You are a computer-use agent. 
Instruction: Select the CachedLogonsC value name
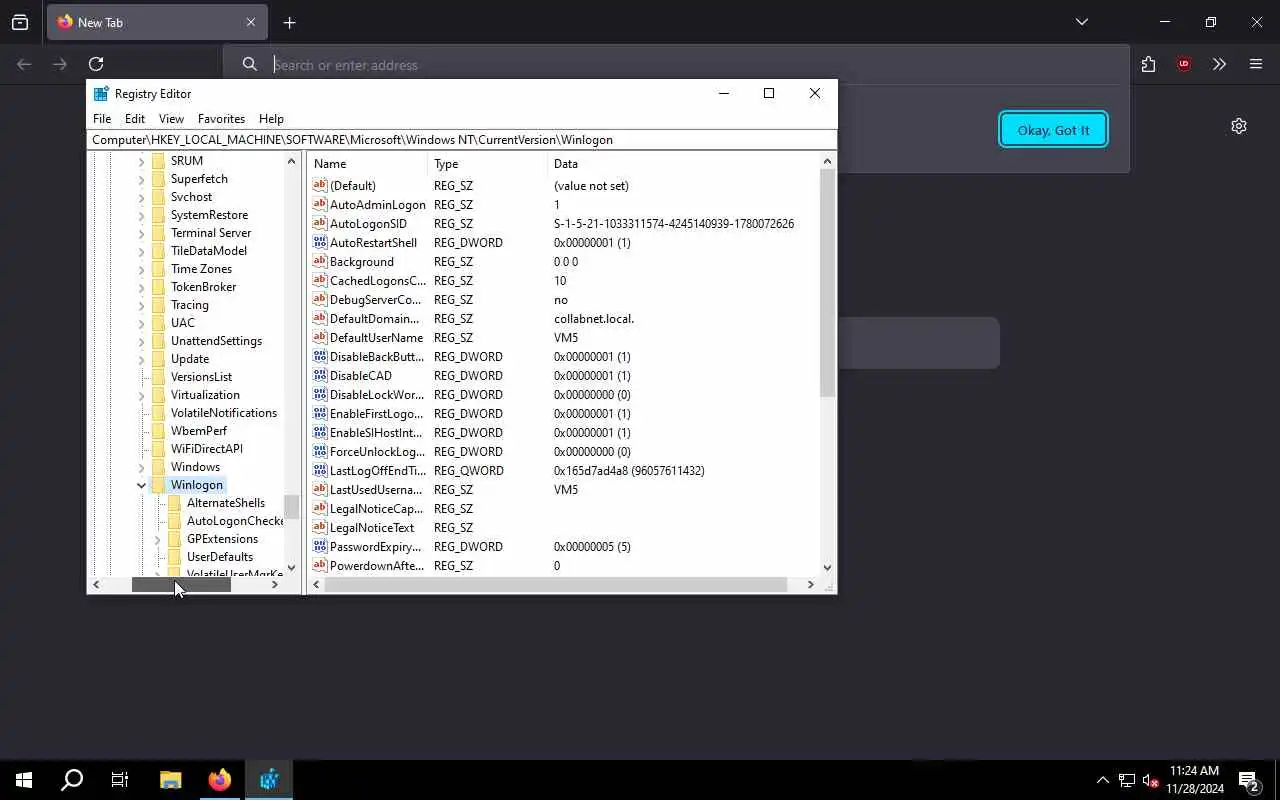(x=377, y=280)
